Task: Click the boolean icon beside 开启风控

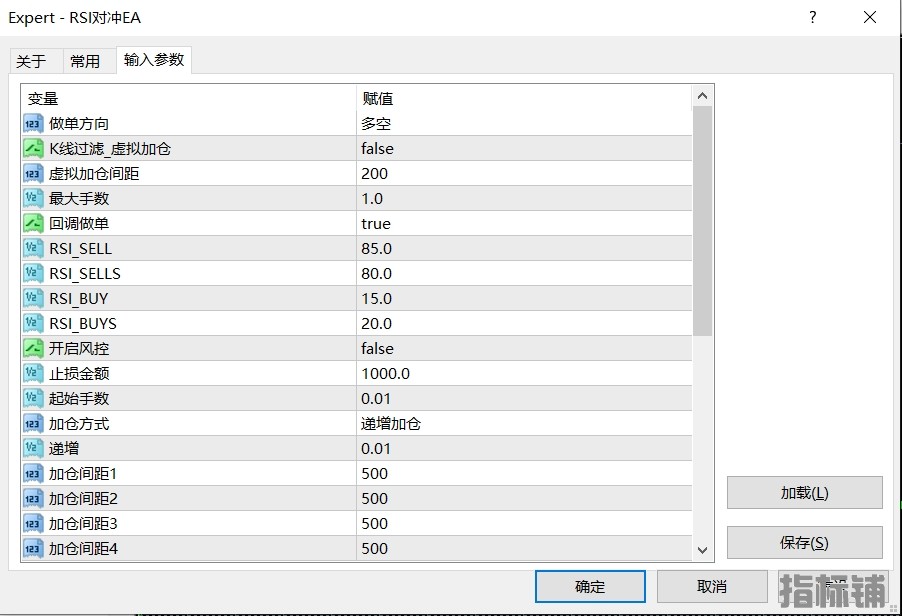Action: coord(33,349)
